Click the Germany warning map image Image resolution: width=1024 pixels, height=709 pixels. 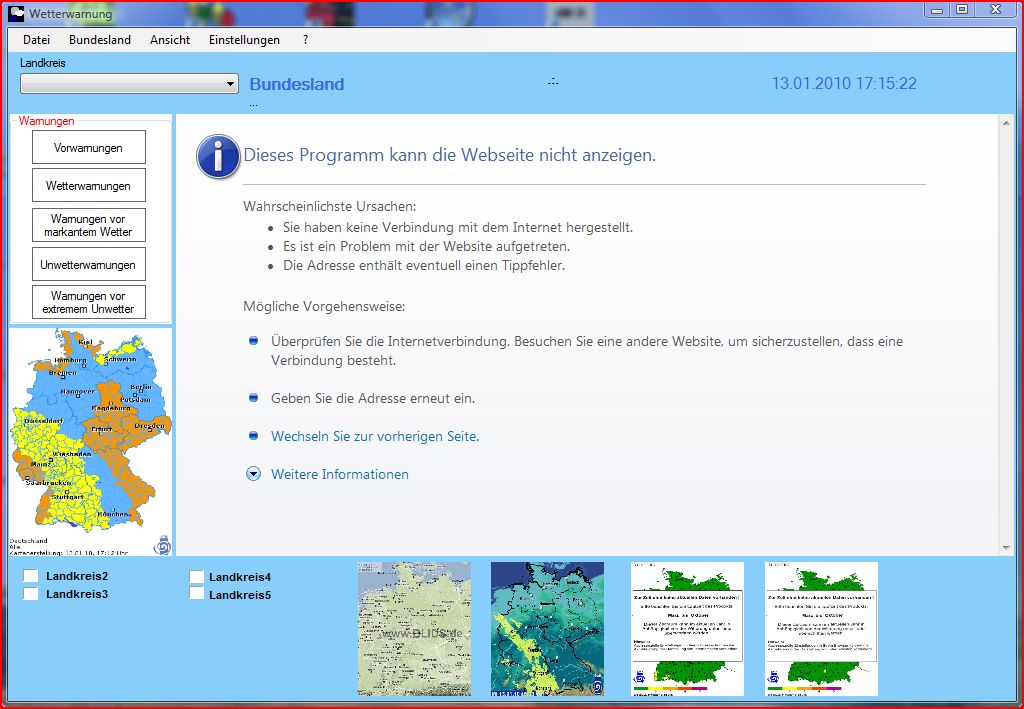click(x=90, y=440)
